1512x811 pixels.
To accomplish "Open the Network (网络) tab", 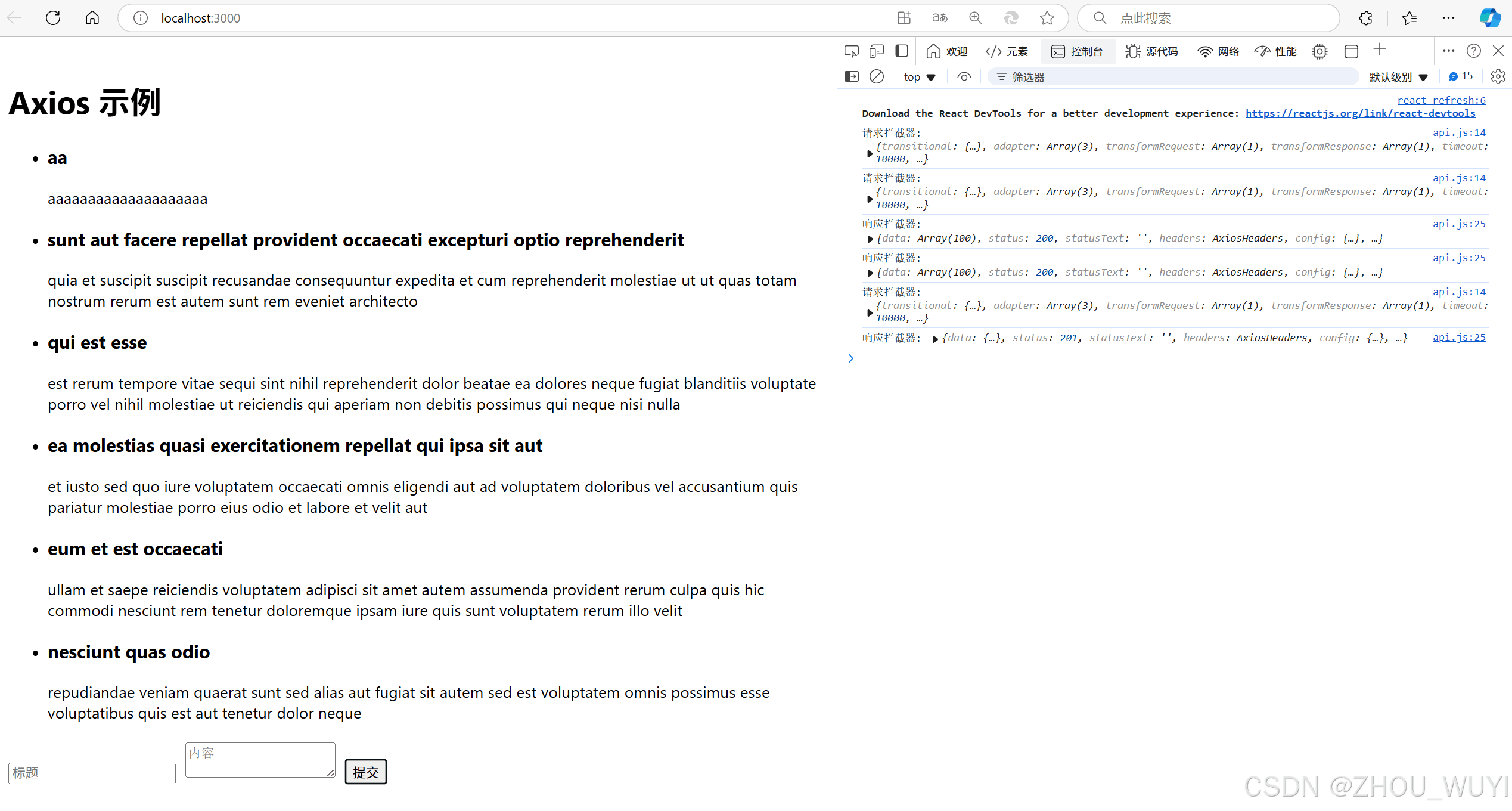I will pyautogui.click(x=1218, y=51).
